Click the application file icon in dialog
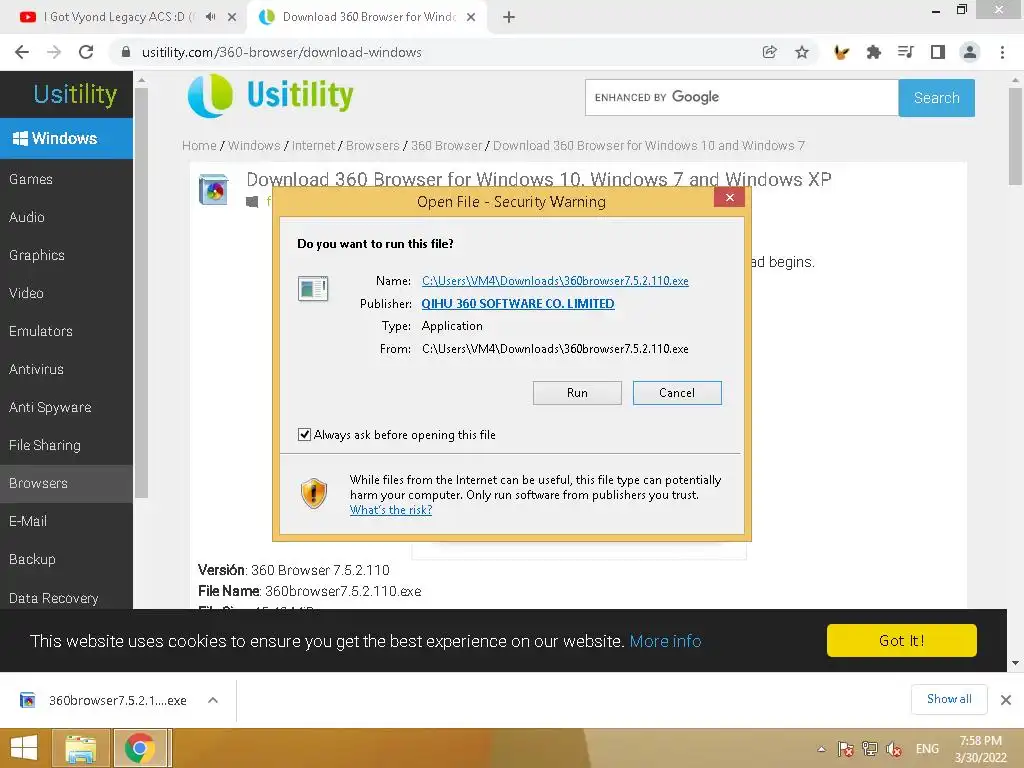 [x=313, y=288]
